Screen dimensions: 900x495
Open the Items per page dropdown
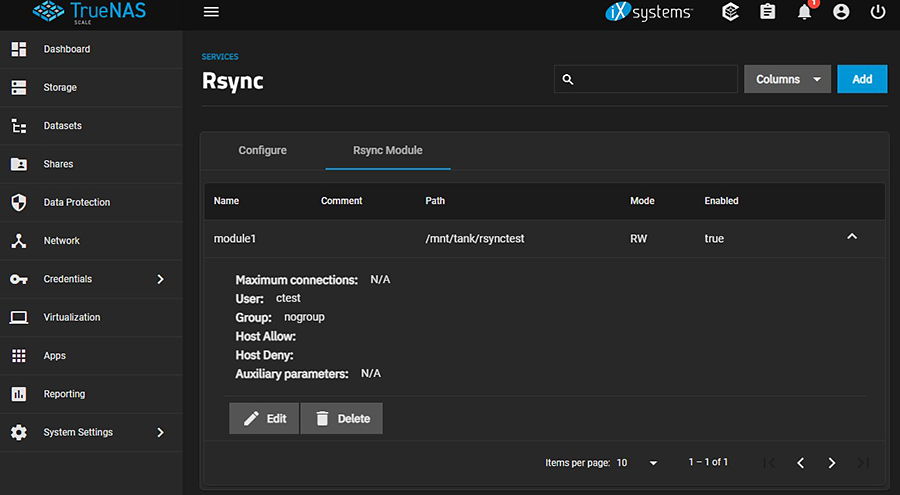coord(637,463)
